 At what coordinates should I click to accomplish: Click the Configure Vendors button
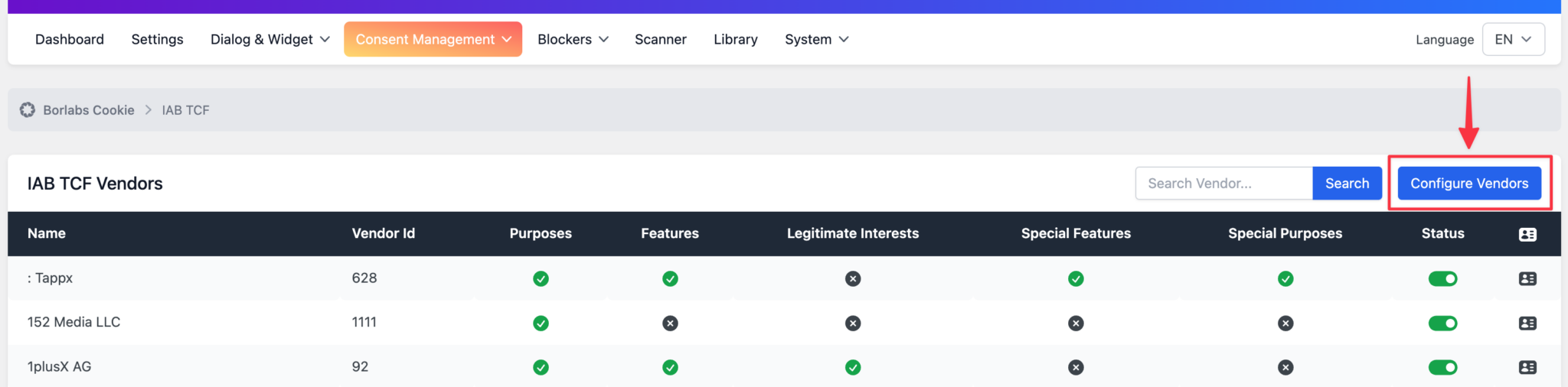click(x=1469, y=184)
